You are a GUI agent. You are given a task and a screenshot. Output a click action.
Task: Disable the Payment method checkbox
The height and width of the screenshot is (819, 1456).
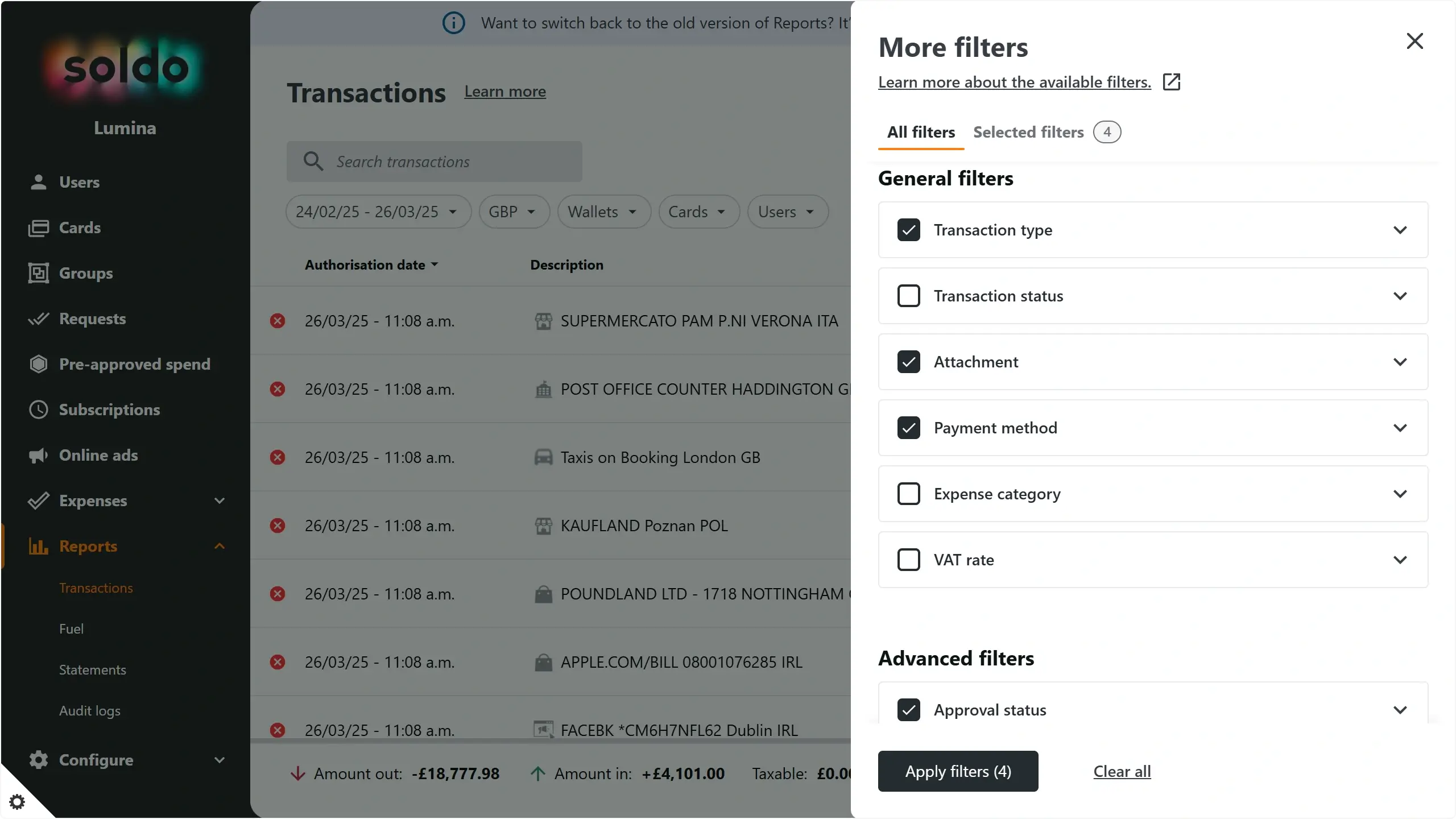pos(908,428)
